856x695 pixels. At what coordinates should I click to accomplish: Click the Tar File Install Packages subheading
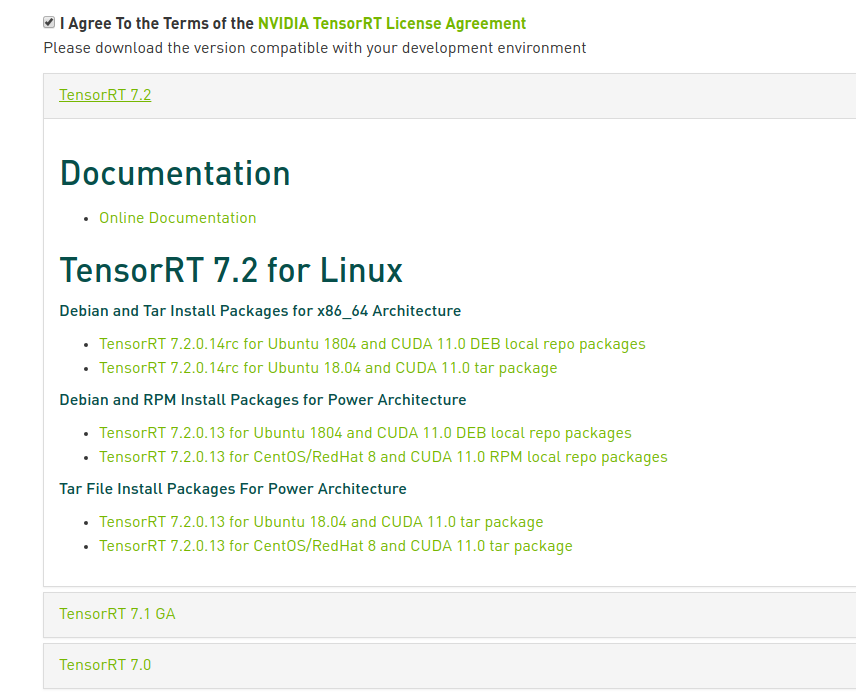coord(233,489)
